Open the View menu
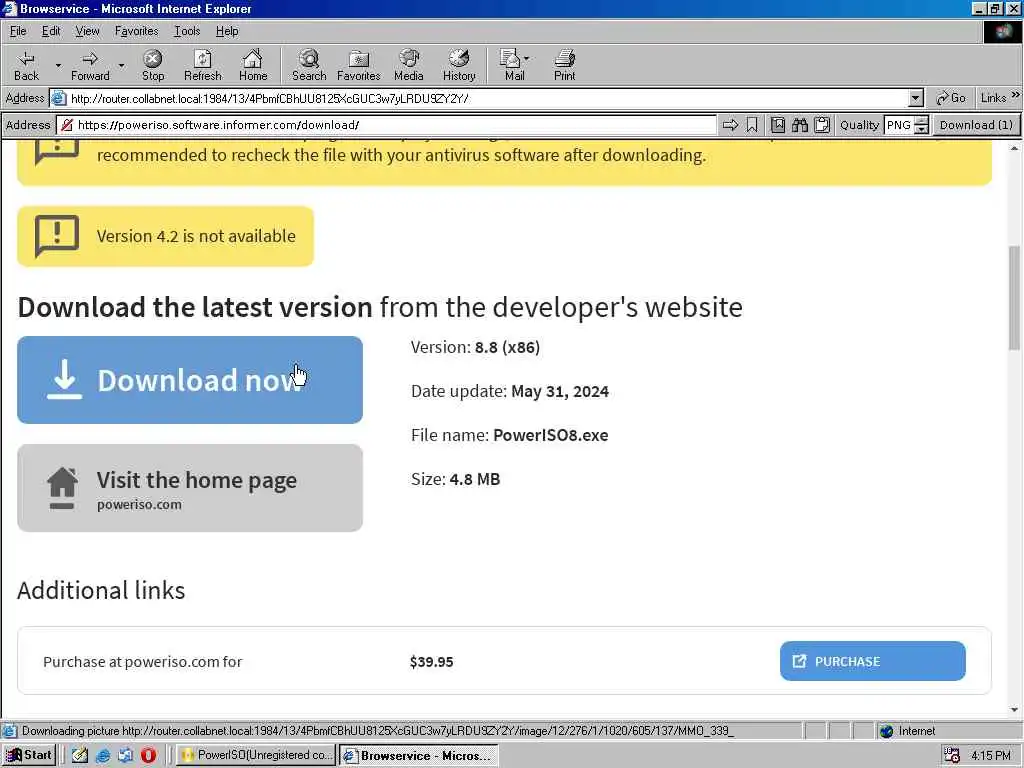Screen dimensions: 1024x768 click(88, 31)
